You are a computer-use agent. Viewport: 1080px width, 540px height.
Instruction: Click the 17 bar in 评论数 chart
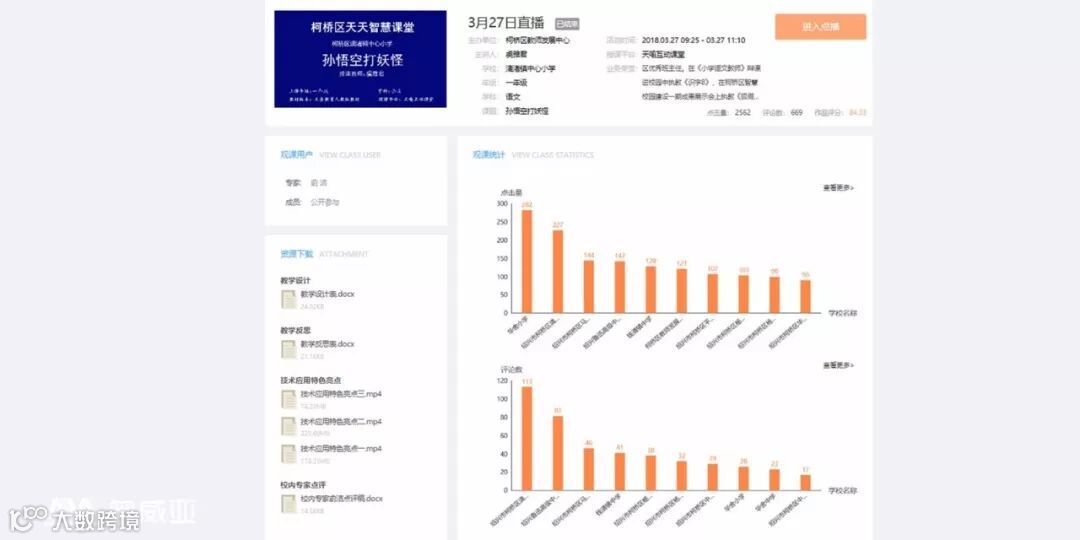tap(805, 482)
